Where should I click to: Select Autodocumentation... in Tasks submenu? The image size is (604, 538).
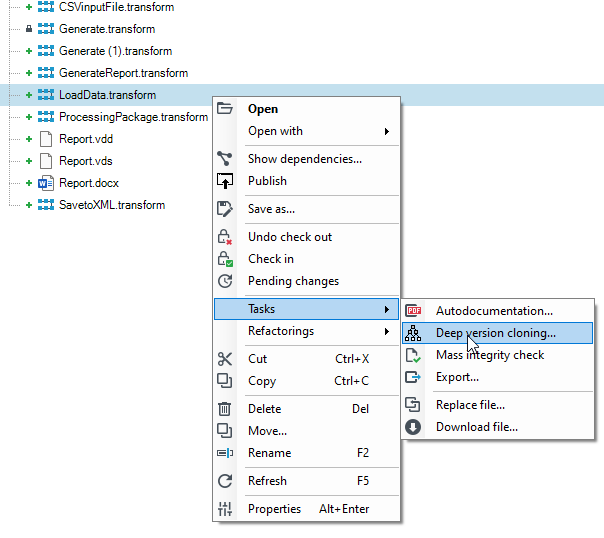(498, 311)
